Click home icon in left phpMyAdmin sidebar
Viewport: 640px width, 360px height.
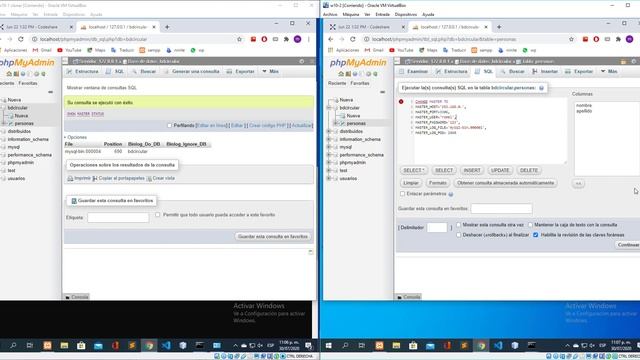(9, 74)
